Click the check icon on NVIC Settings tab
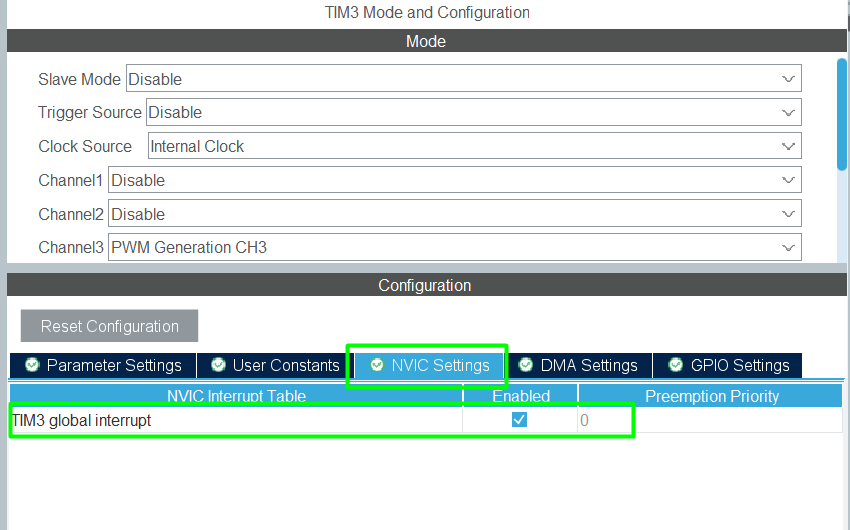The image size is (850, 530). point(377,365)
